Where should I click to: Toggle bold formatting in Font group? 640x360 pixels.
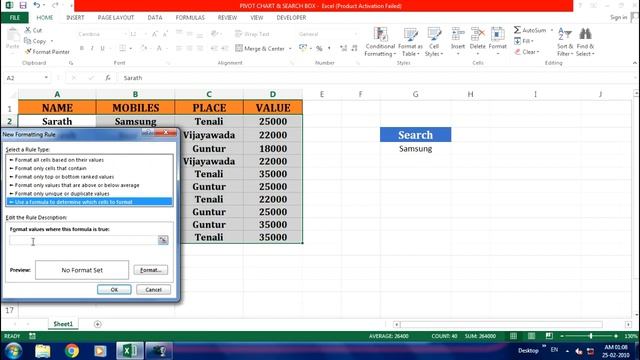pos(82,48)
